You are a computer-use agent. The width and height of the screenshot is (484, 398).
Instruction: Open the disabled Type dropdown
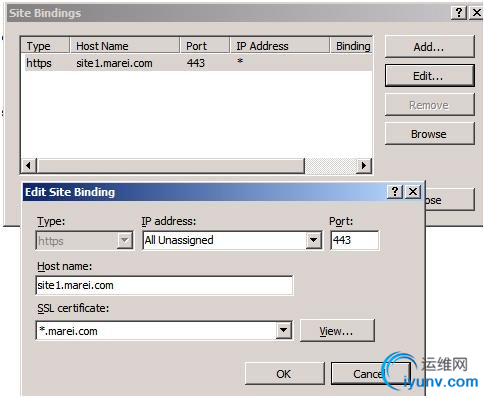click(x=125, y=240)
